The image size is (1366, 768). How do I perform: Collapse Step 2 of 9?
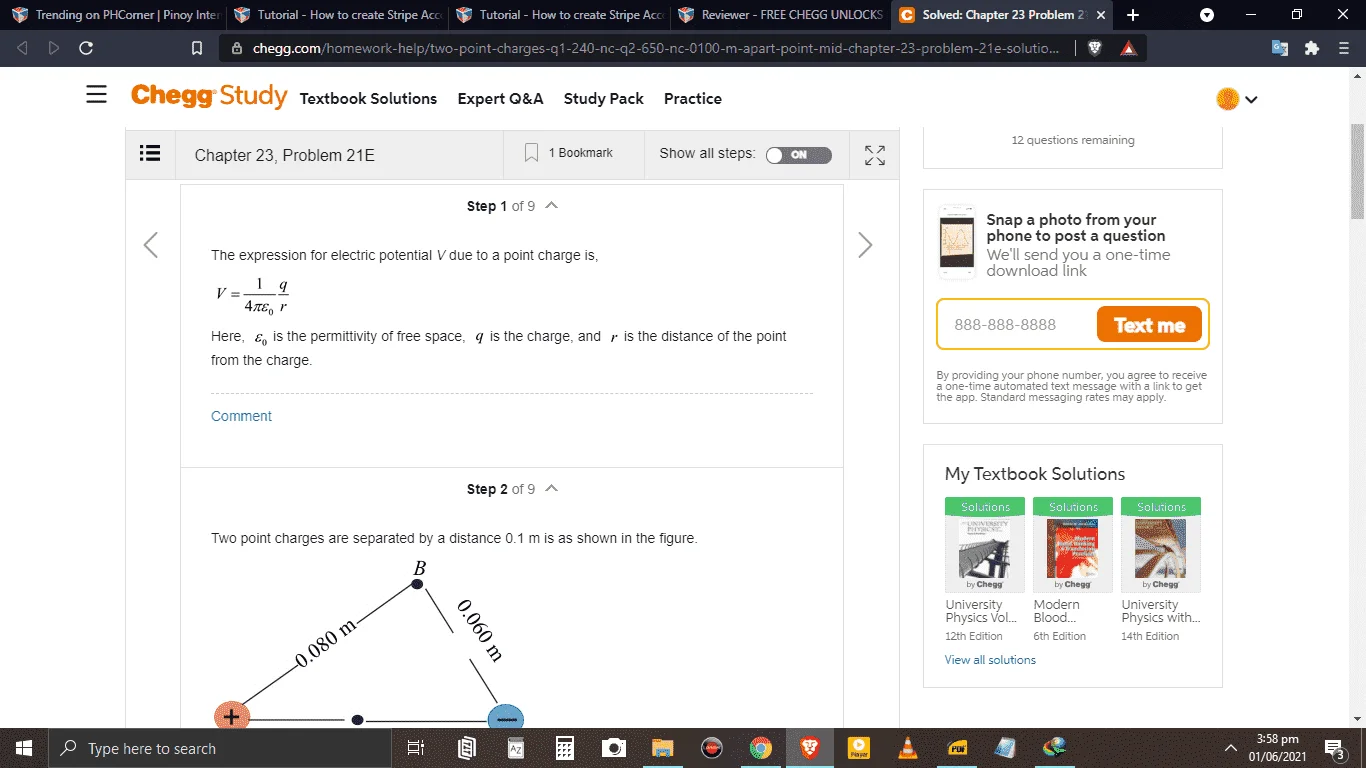(x=551, y=488)
